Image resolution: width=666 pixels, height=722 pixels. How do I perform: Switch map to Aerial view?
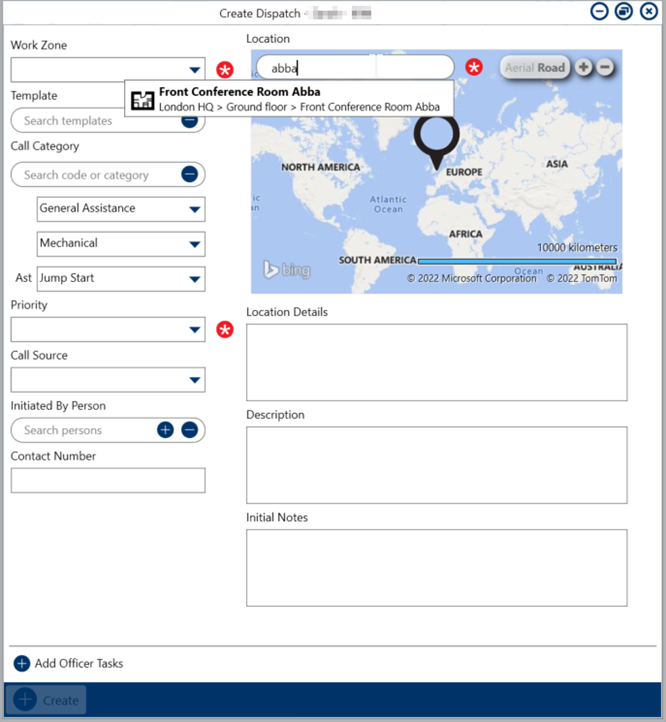pyautogui.click(x=519, y=68)
